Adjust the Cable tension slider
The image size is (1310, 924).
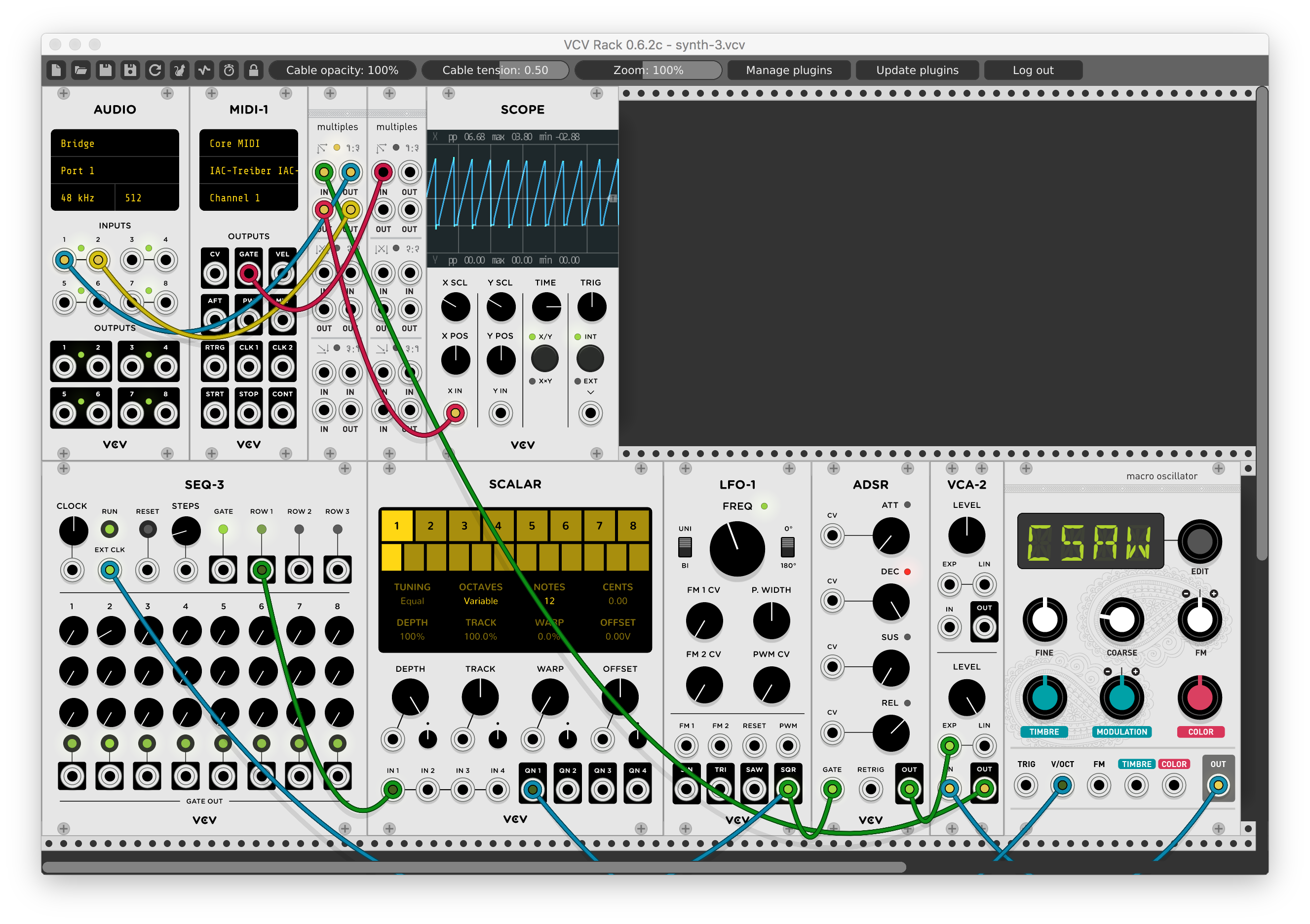click(x=495, y=70)
